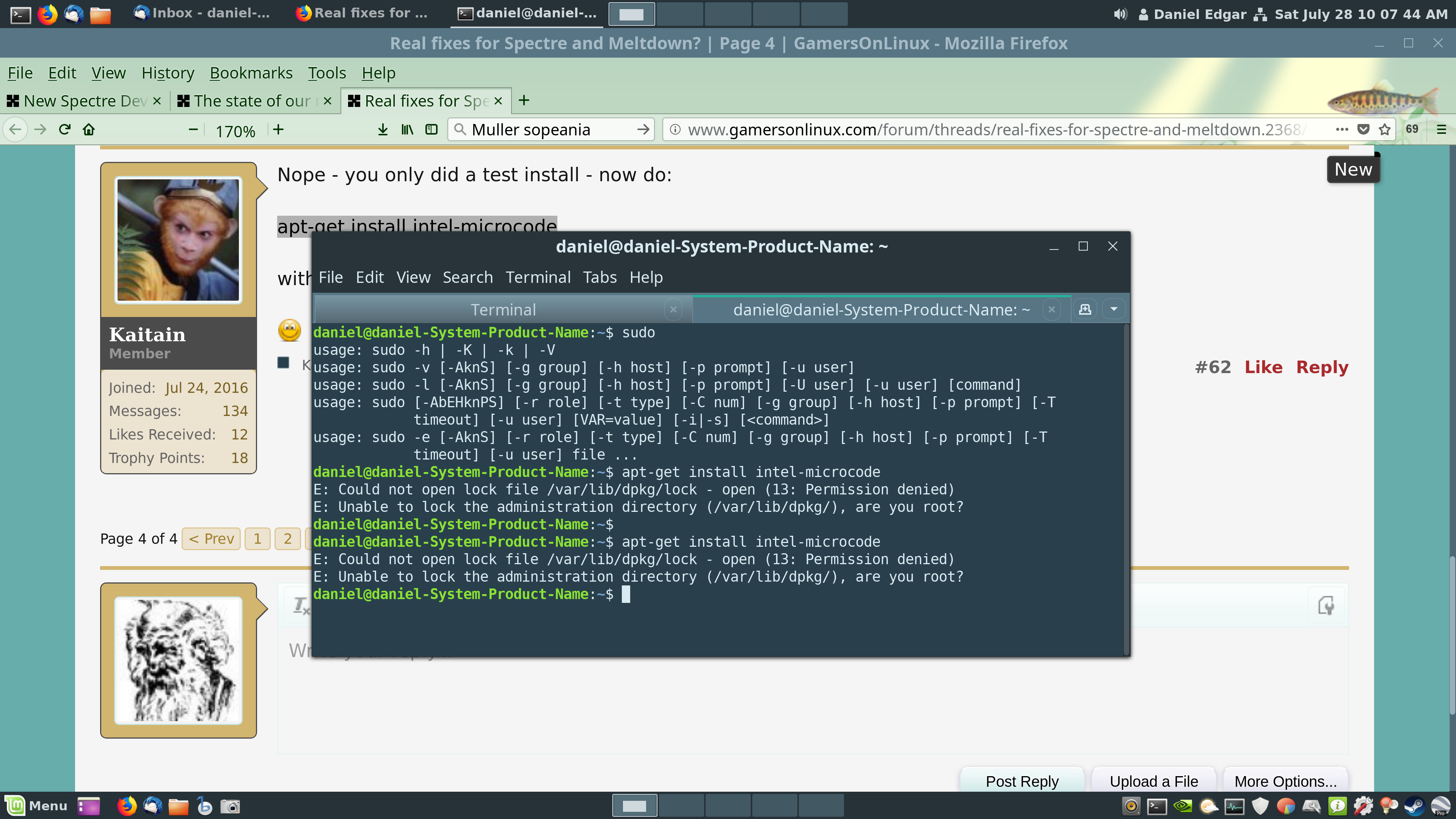Switch to the second workspace in top panel

[679, 14]
